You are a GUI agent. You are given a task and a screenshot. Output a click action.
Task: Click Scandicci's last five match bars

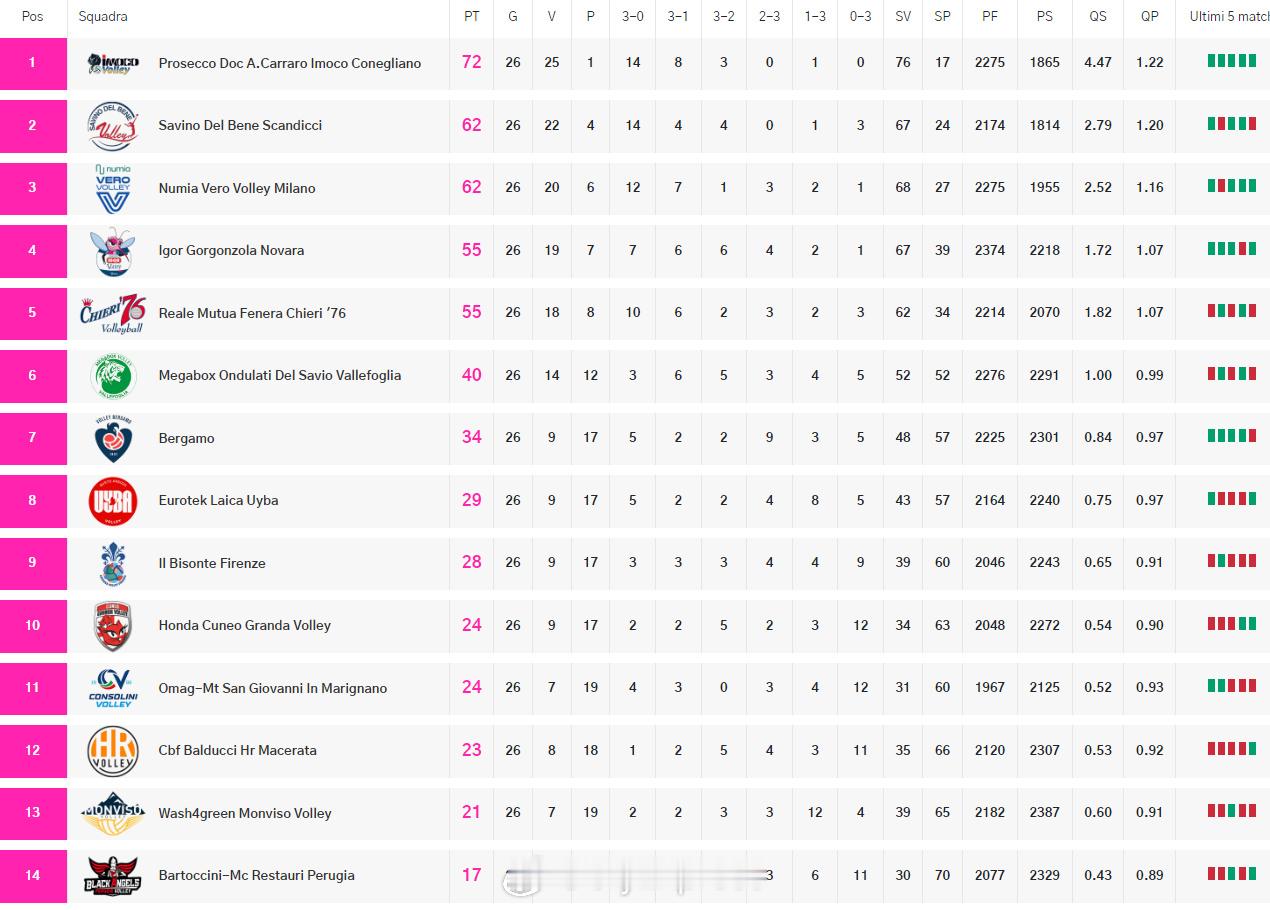[1232, 123]
